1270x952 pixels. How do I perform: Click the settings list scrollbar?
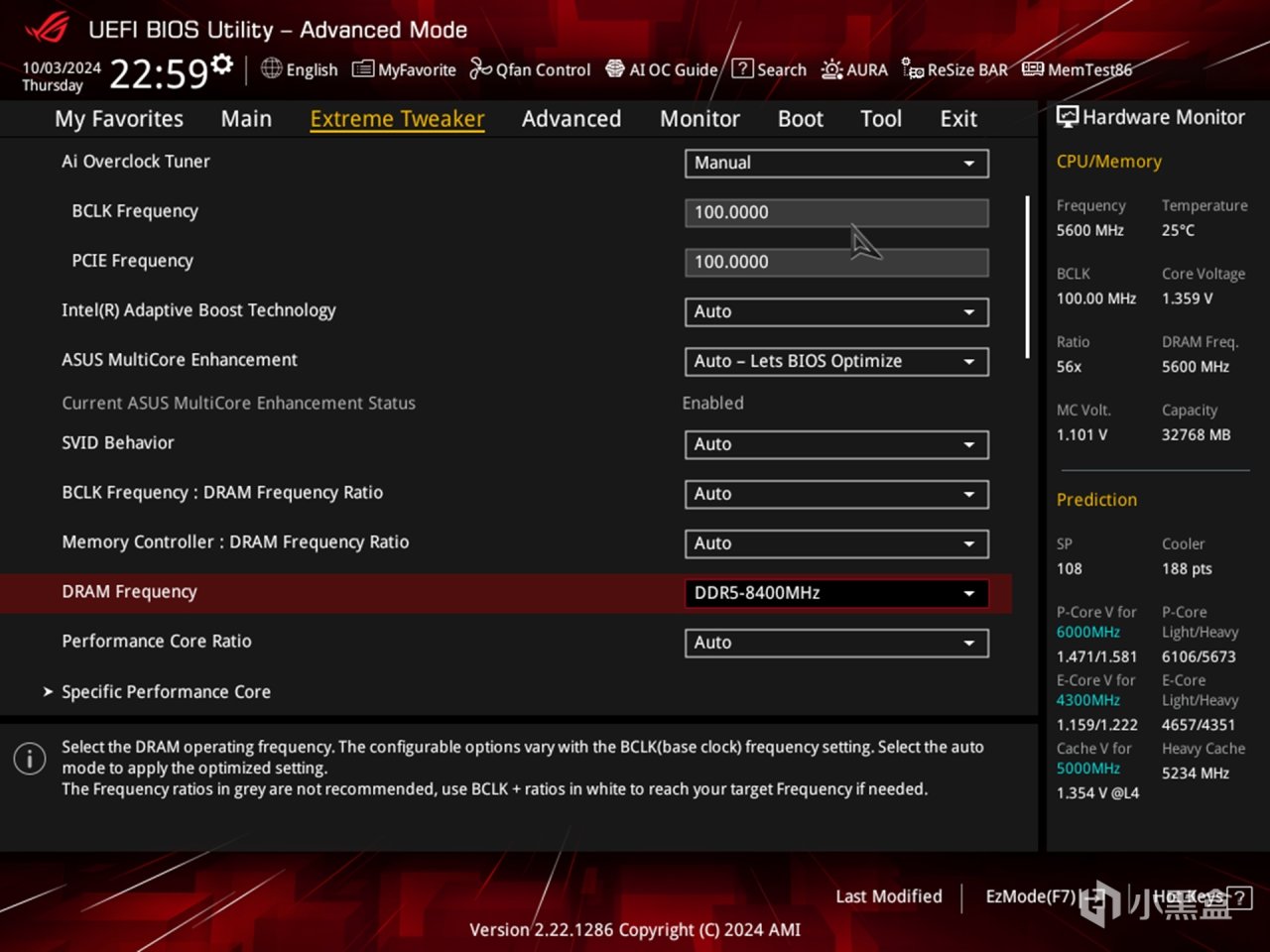pos(1027,277)
